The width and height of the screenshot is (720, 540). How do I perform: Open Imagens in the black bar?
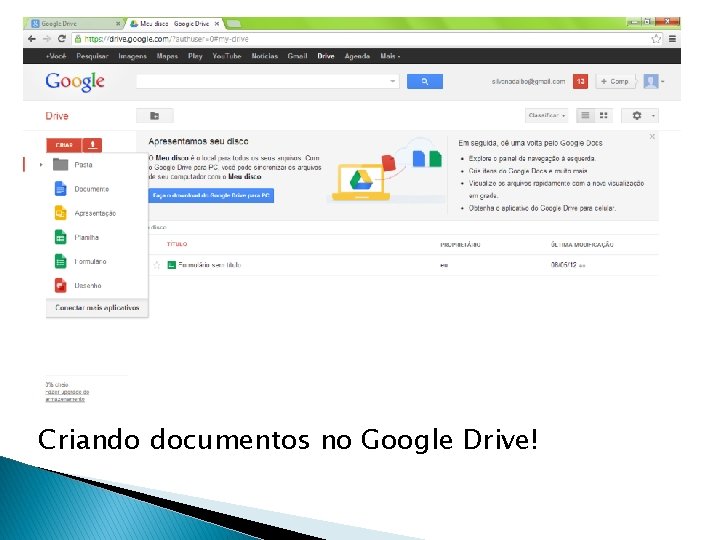(x=132, y=56)
